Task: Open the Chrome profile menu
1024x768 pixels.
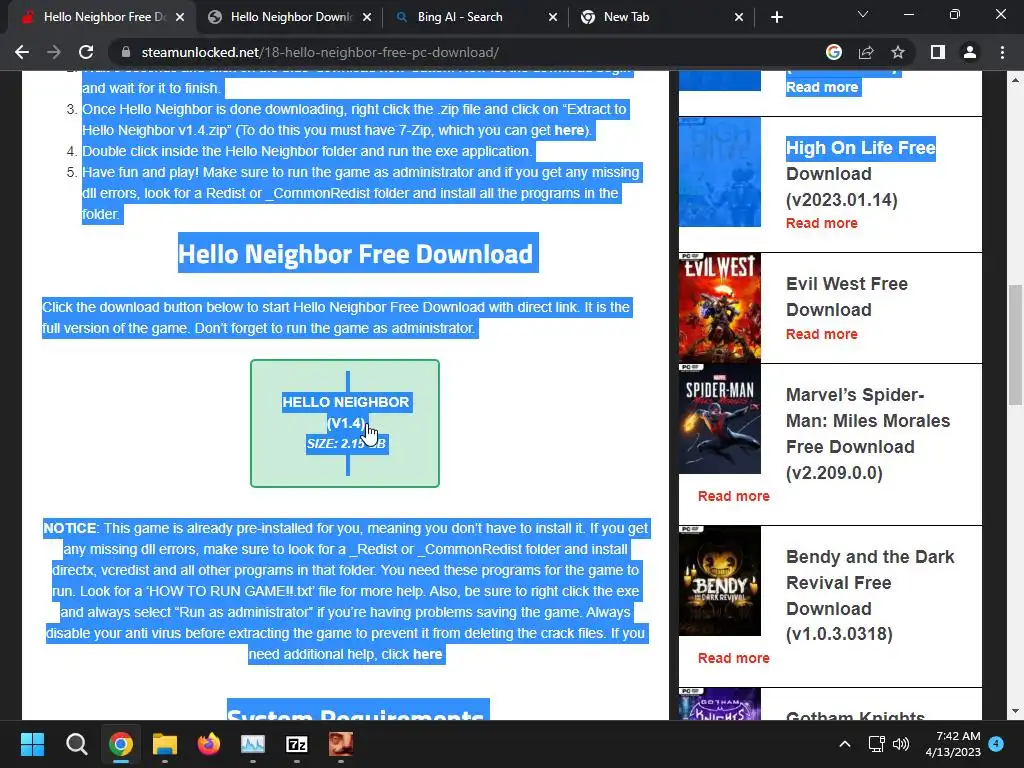Action: click(x=970, y=52)
